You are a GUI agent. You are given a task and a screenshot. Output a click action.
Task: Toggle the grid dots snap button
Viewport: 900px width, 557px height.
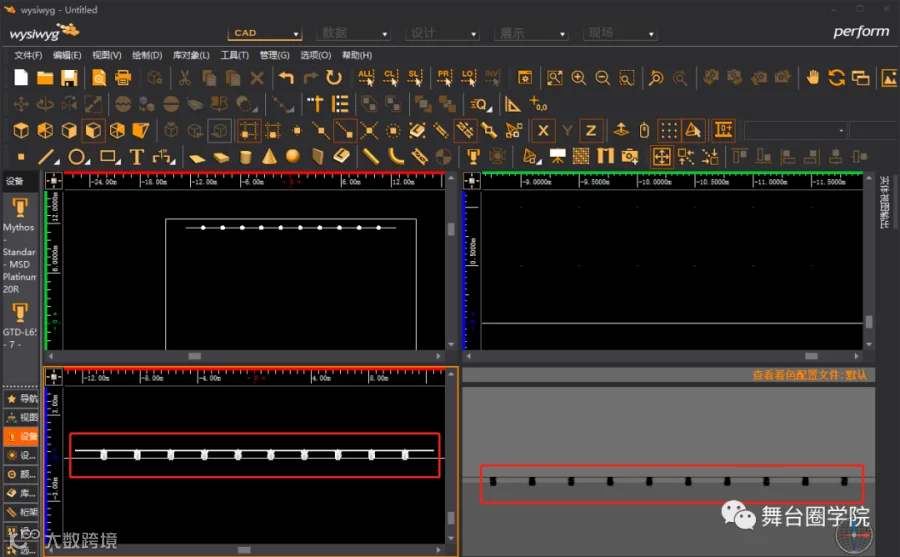tap(669, 130)
